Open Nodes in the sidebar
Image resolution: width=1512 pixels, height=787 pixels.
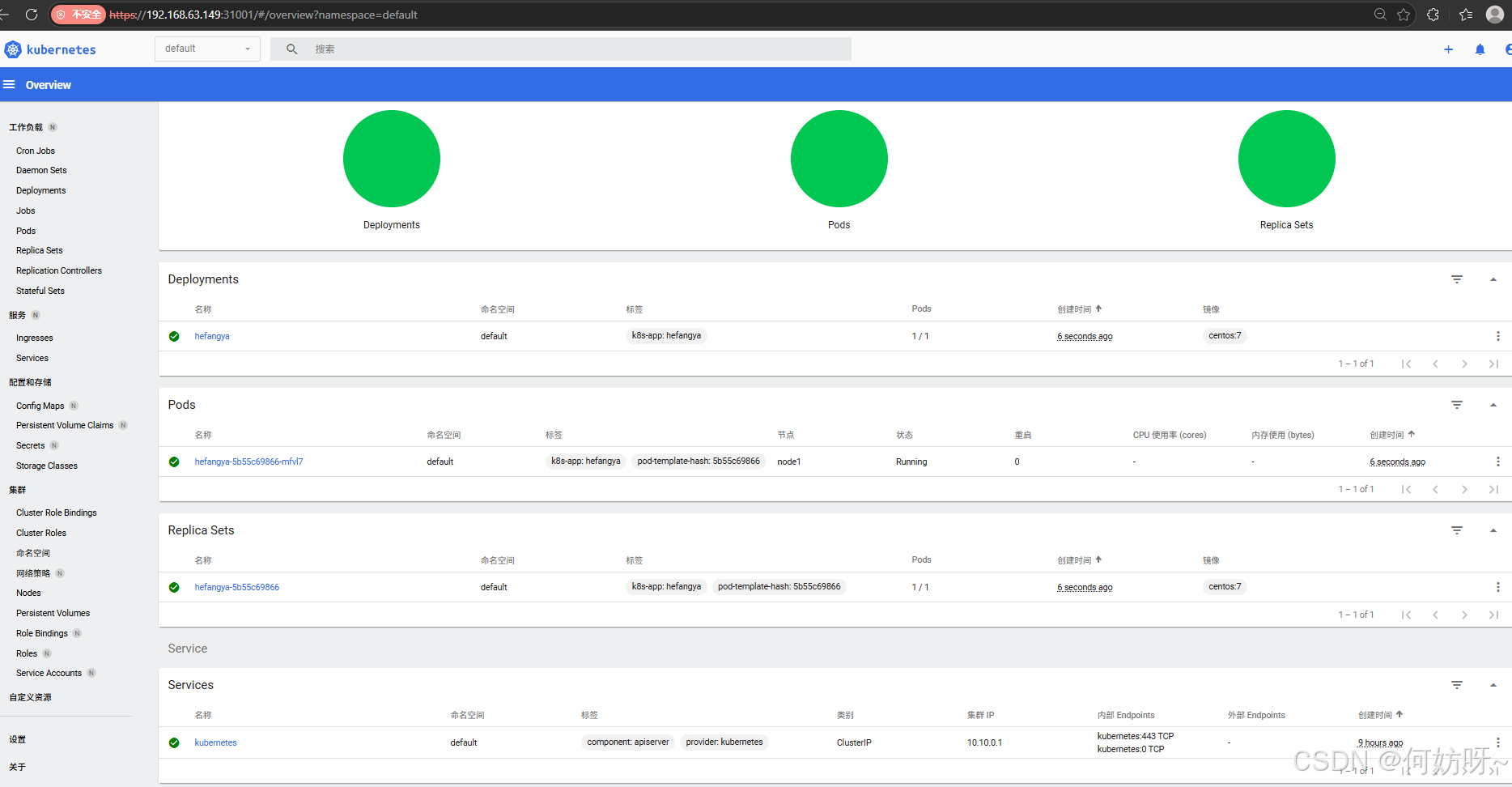[28, 593]
